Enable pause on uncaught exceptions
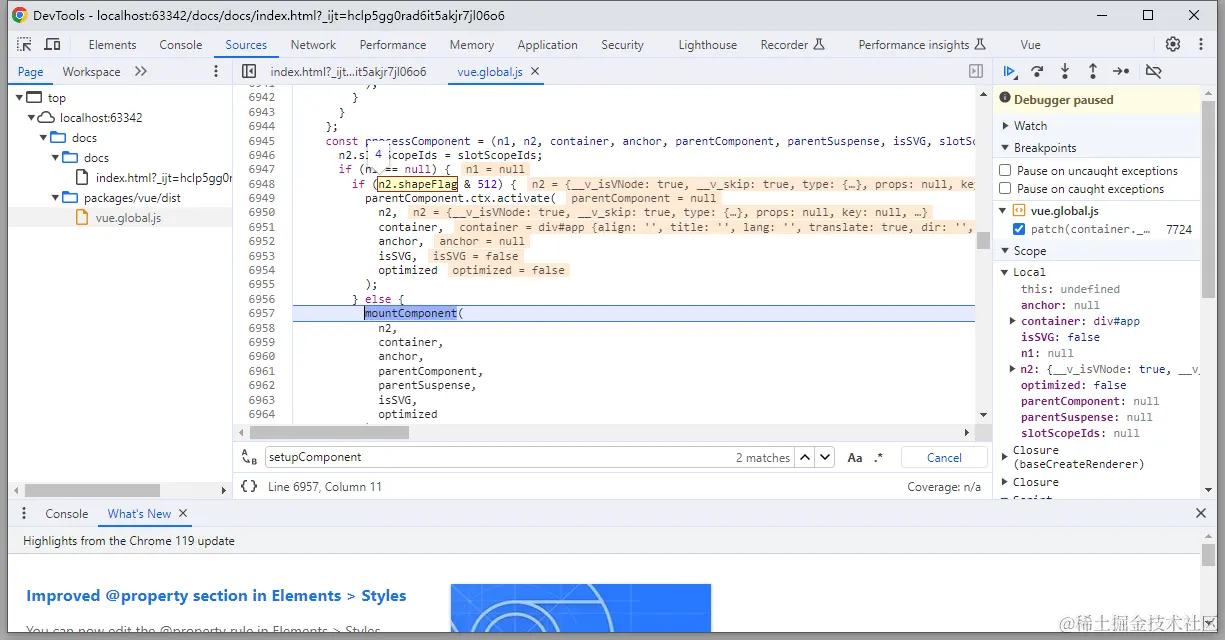Screen dimensions: 1225x640 (x=1006, y=171)
